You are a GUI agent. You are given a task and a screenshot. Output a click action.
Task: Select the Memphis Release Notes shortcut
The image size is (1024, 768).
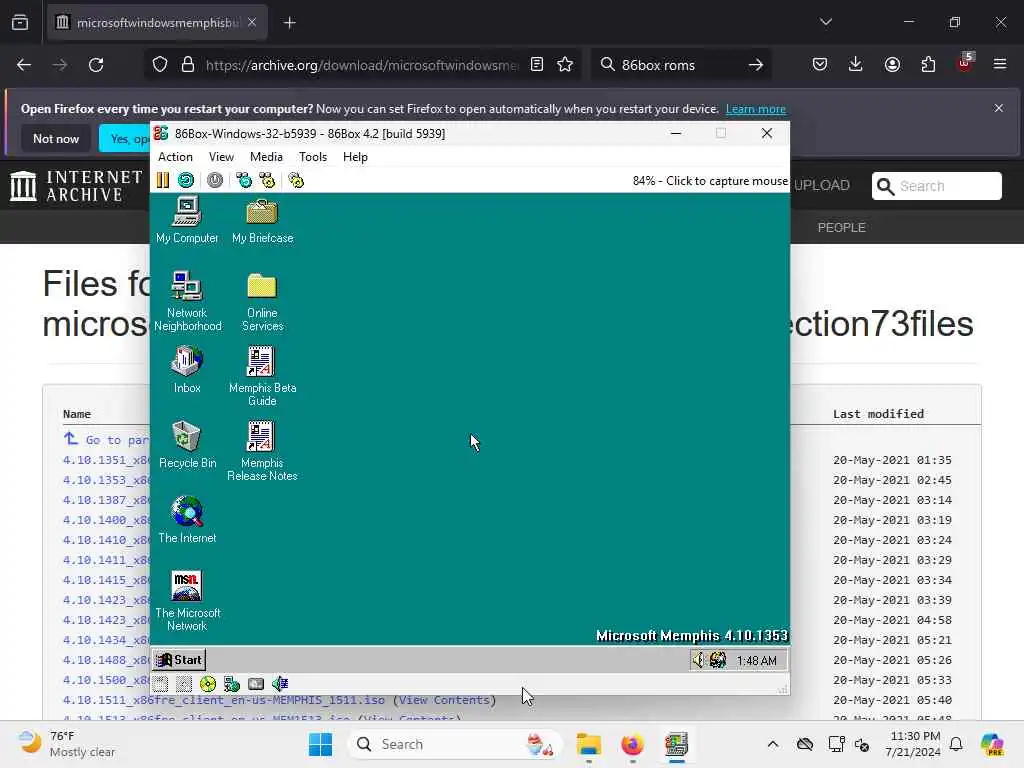[x=263, y=451]
